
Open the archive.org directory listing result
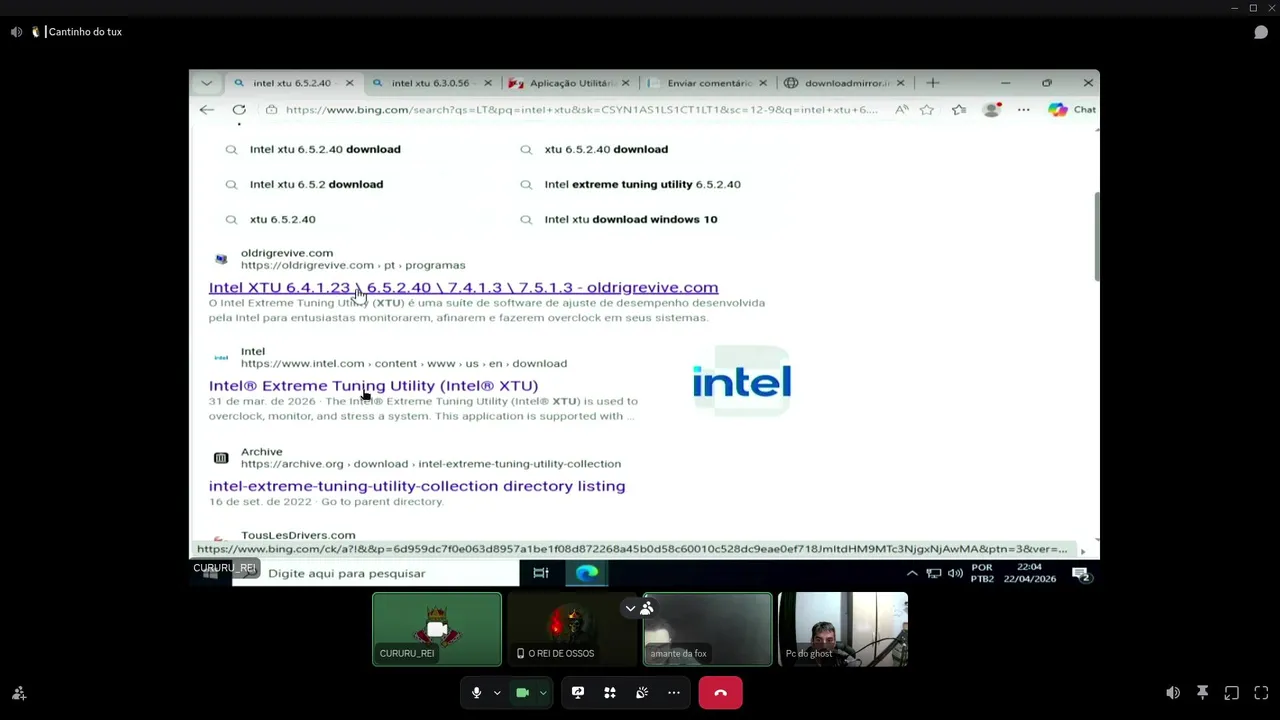pyautogui.click(x=417, y=486)
